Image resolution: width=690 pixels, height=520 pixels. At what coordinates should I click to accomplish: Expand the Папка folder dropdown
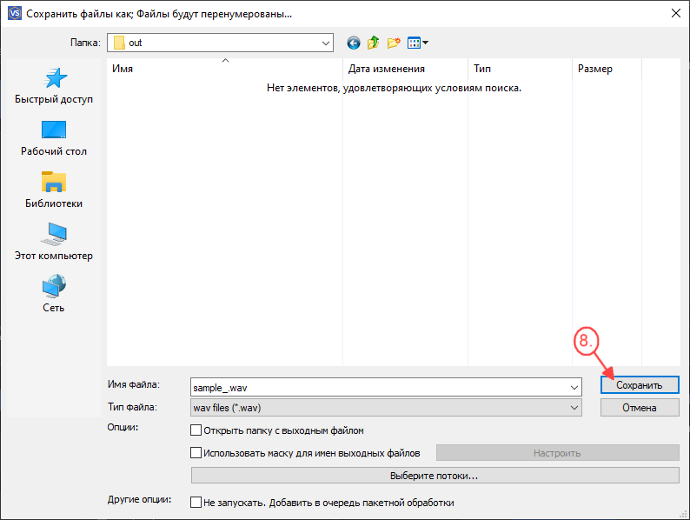click(x=325, y=43)
